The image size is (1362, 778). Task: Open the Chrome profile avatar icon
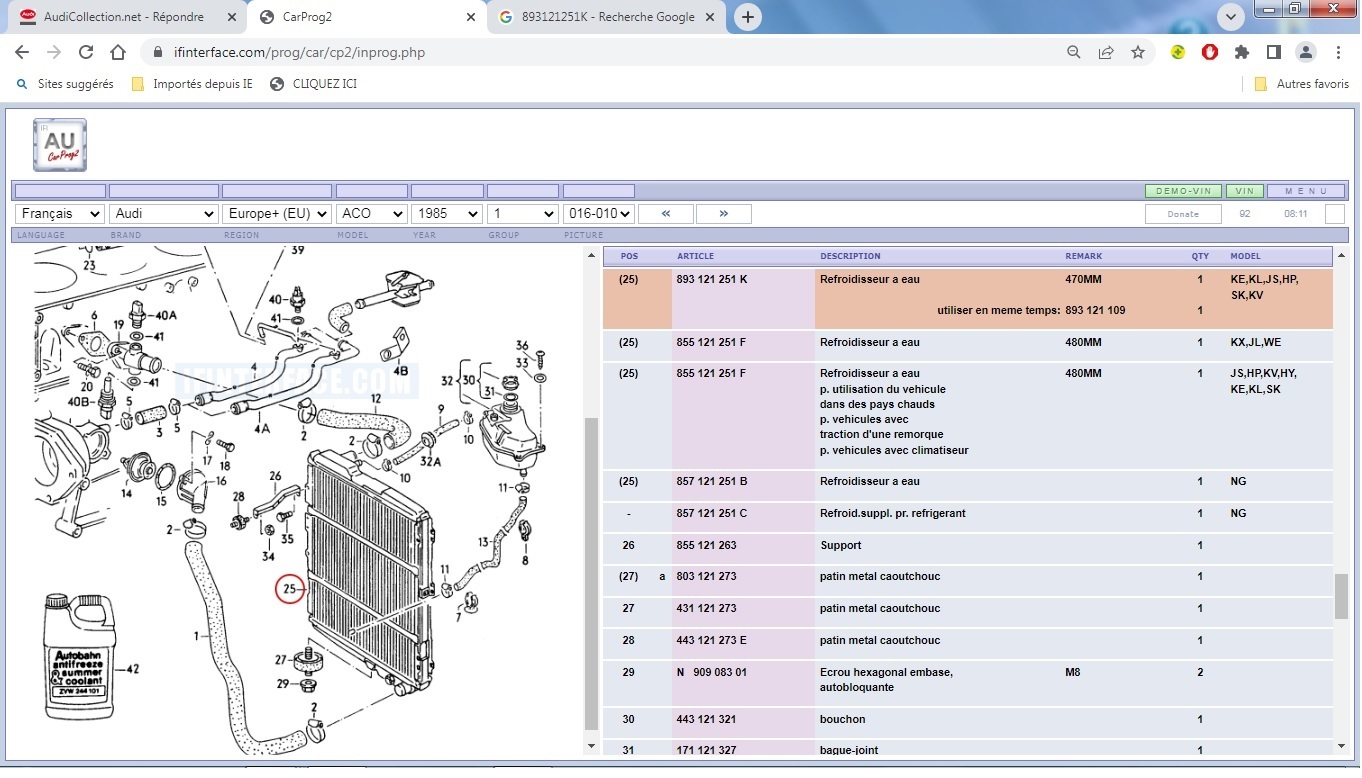point(1306,52)
